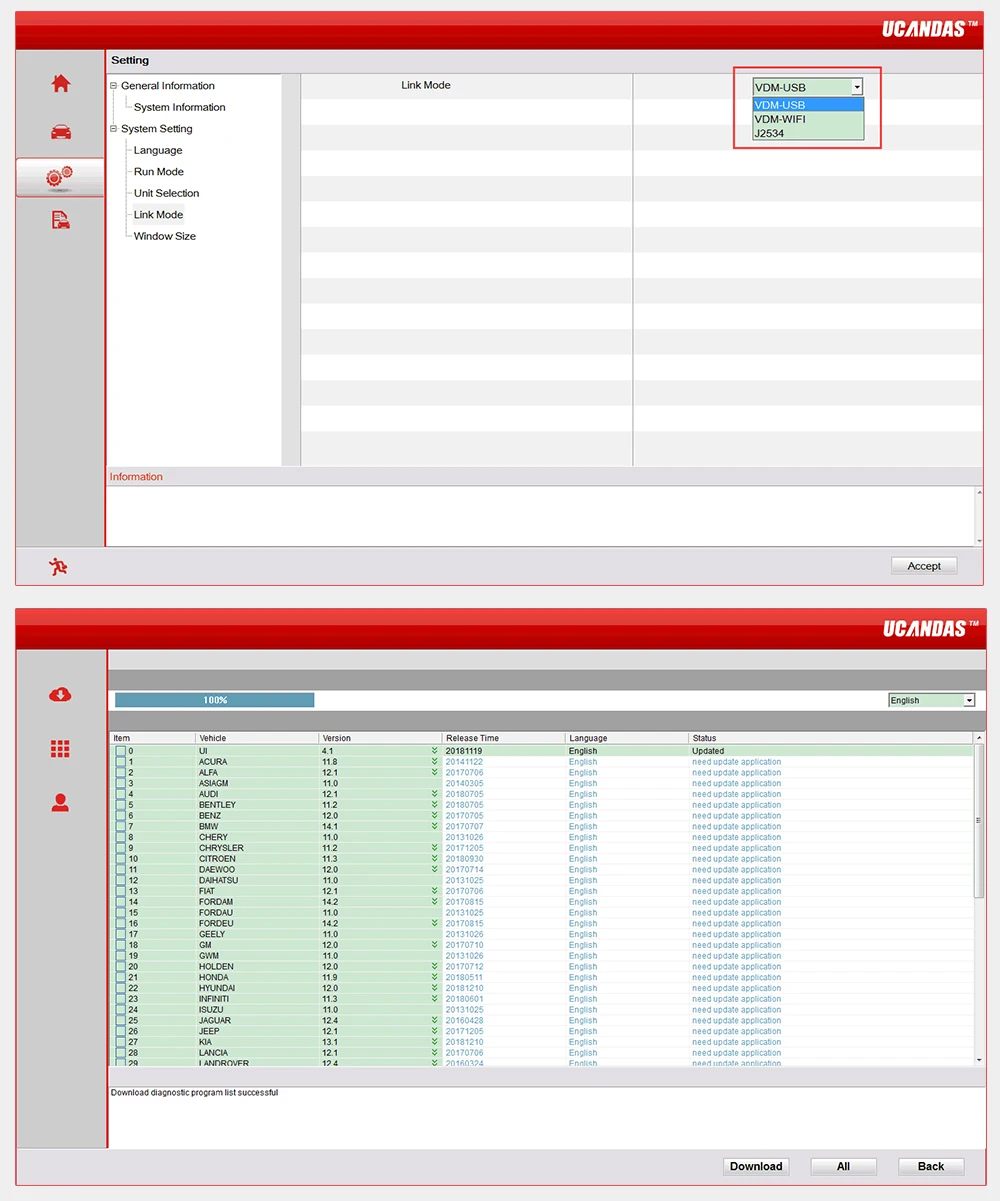Click version dropdown chevron for BMW row
This screenshot has height=1201, width=1000.
435,827
